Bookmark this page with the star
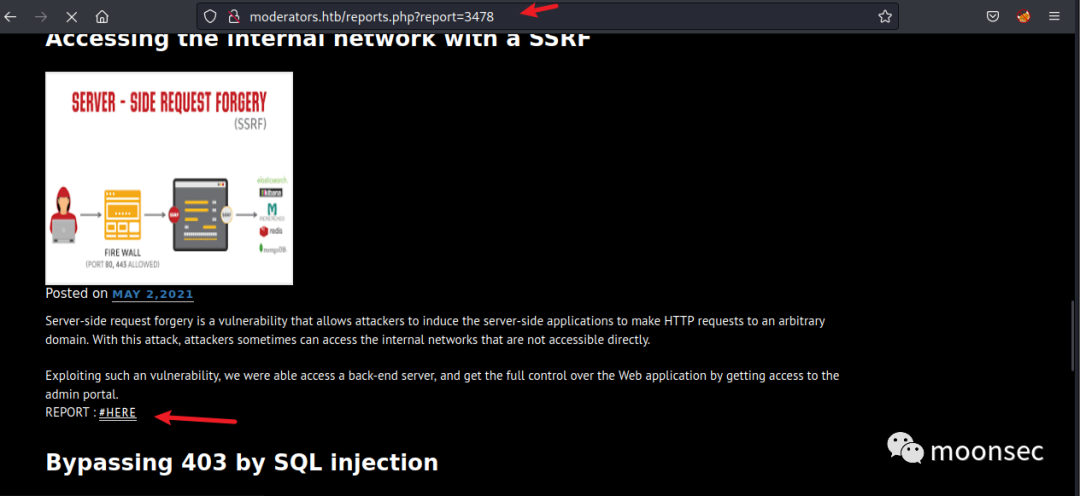Viewport: 1080px width, 496px height. (x=885, y=17)
